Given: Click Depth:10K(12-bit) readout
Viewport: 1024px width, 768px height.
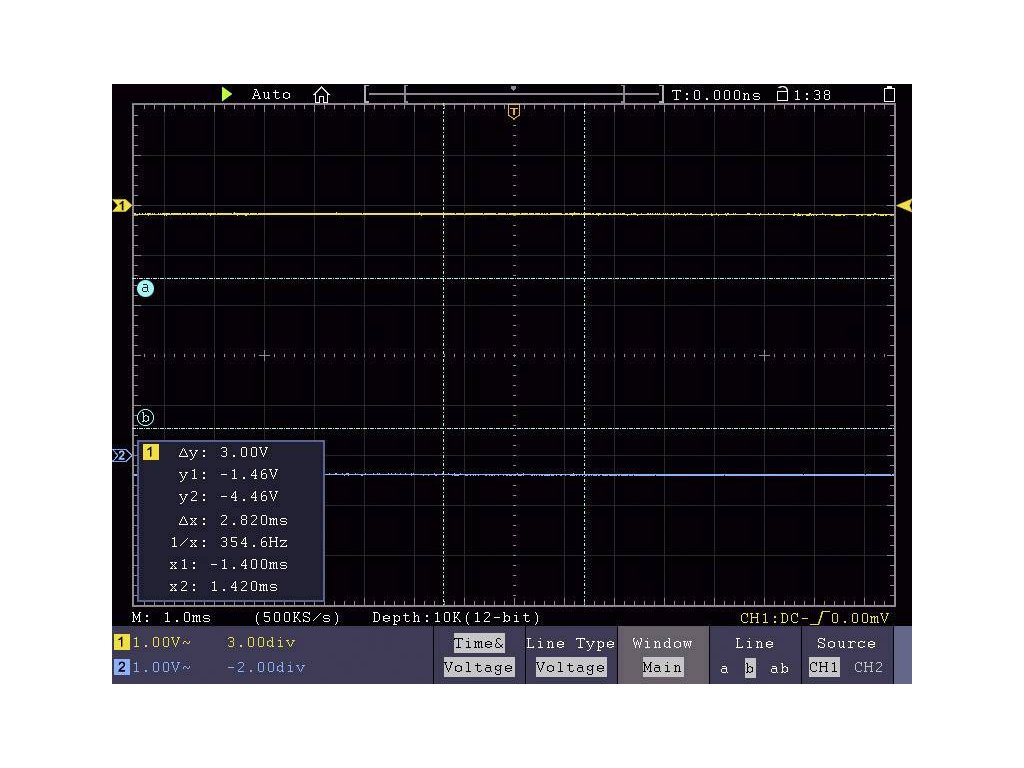Looking at the screenshot, I should click(x=456, y=617).
